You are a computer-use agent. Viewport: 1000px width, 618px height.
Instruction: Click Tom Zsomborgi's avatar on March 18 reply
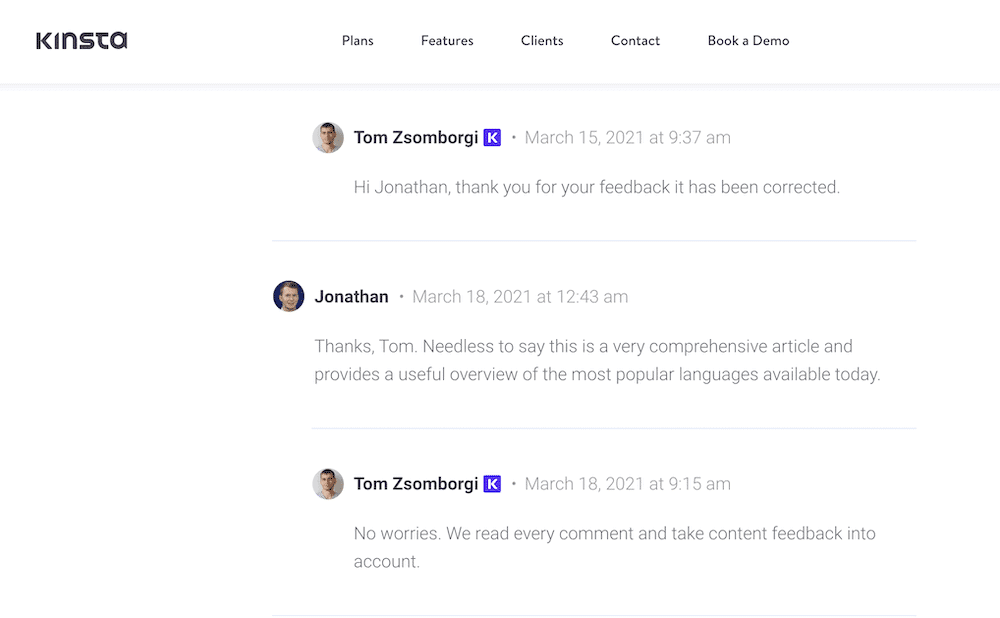[x=328, y=484]
